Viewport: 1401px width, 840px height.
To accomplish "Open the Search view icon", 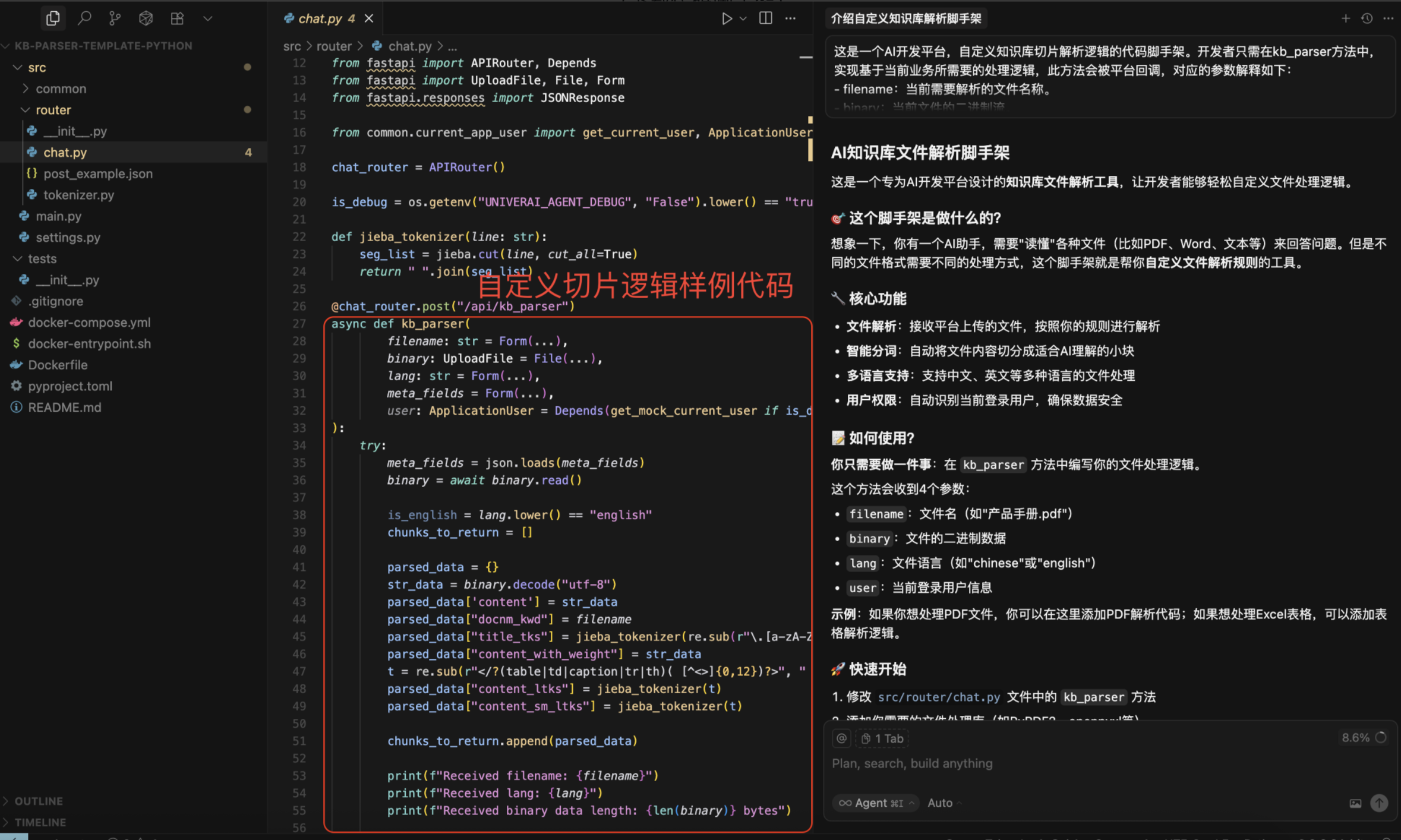I will (x=84, y=18).
